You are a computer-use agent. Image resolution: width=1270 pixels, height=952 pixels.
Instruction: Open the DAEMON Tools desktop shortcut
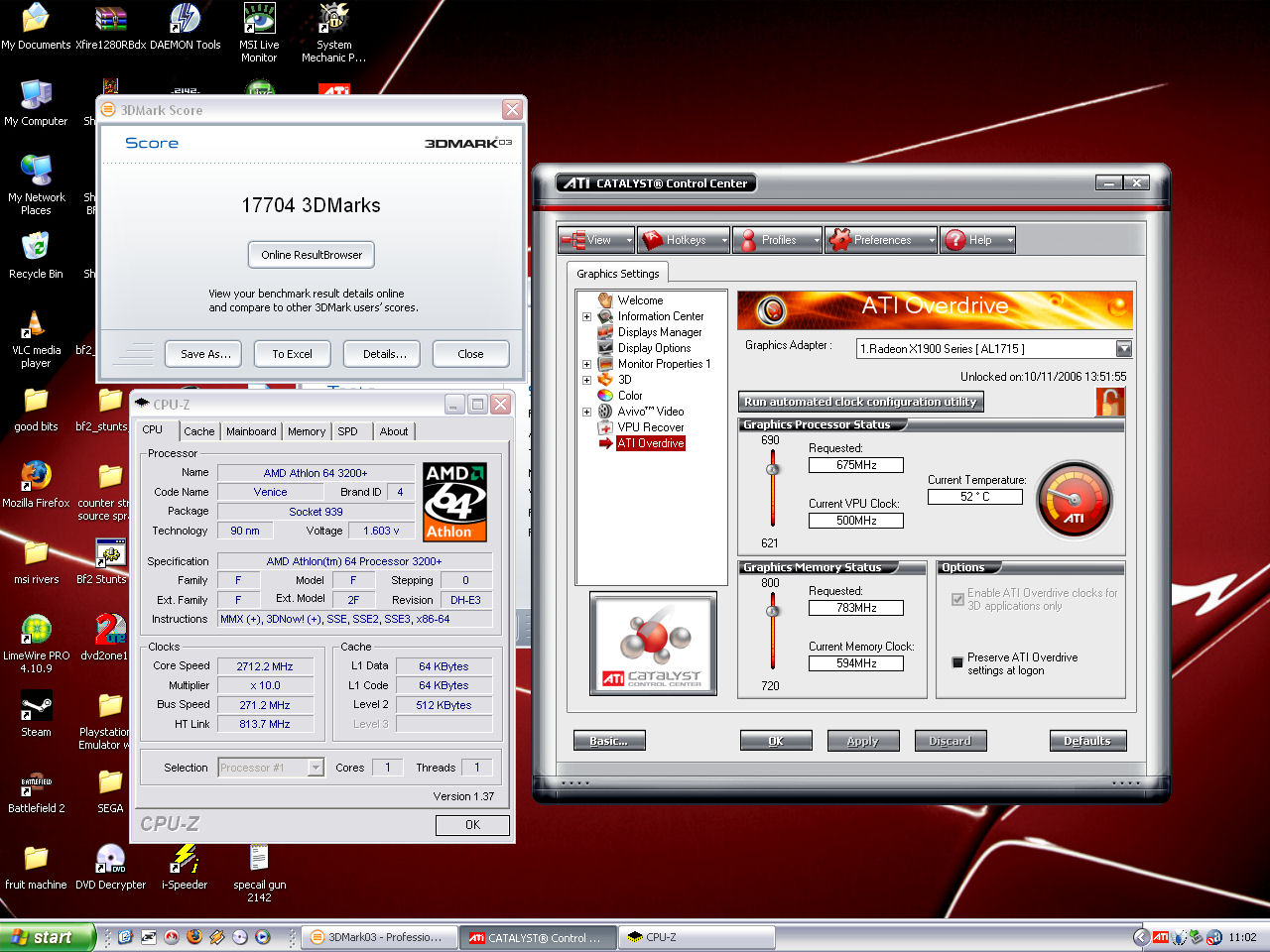pos(186,27)
